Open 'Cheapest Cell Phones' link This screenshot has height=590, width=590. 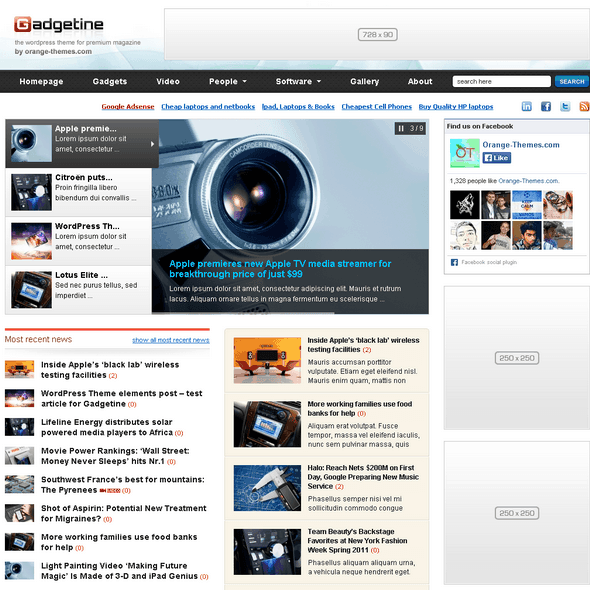(377, 106)
